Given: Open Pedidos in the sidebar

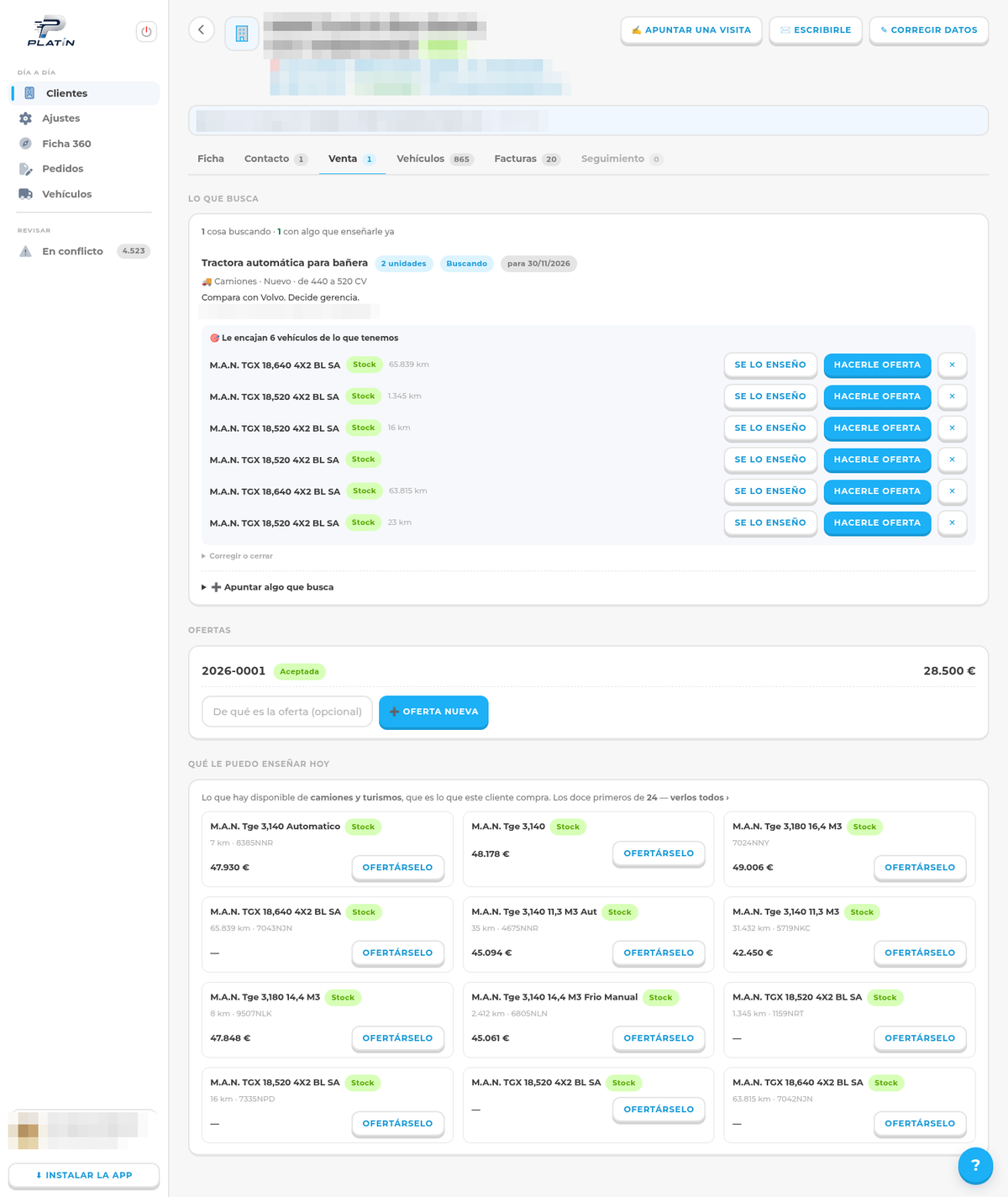Looking at the screenshot, I should (85, 169).
